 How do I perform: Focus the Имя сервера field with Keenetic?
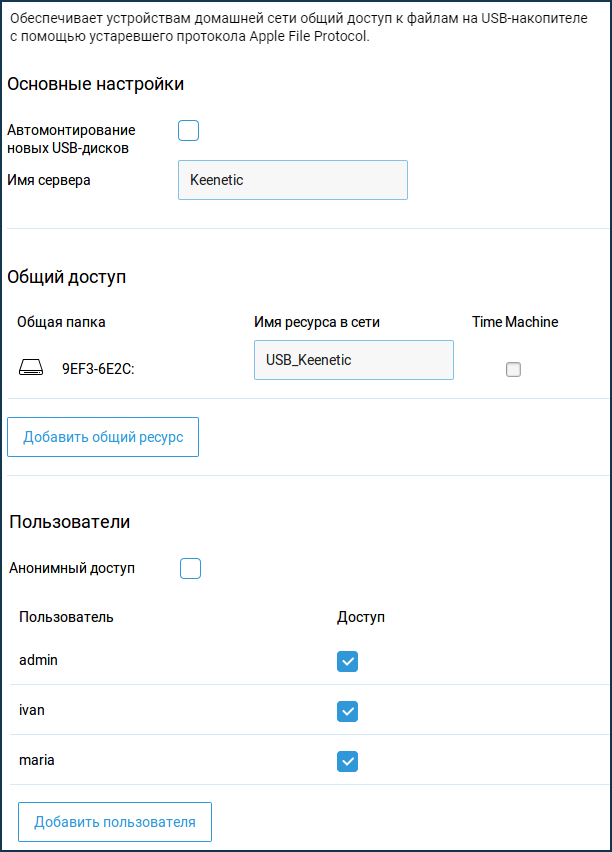[293, 180]
